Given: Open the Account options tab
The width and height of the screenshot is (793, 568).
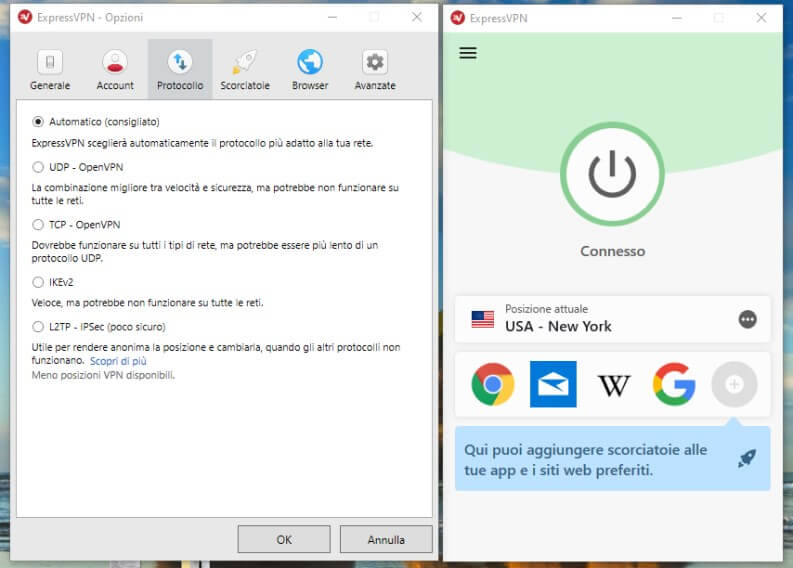Looking at the screenshot, I should (x=115, y=69).
